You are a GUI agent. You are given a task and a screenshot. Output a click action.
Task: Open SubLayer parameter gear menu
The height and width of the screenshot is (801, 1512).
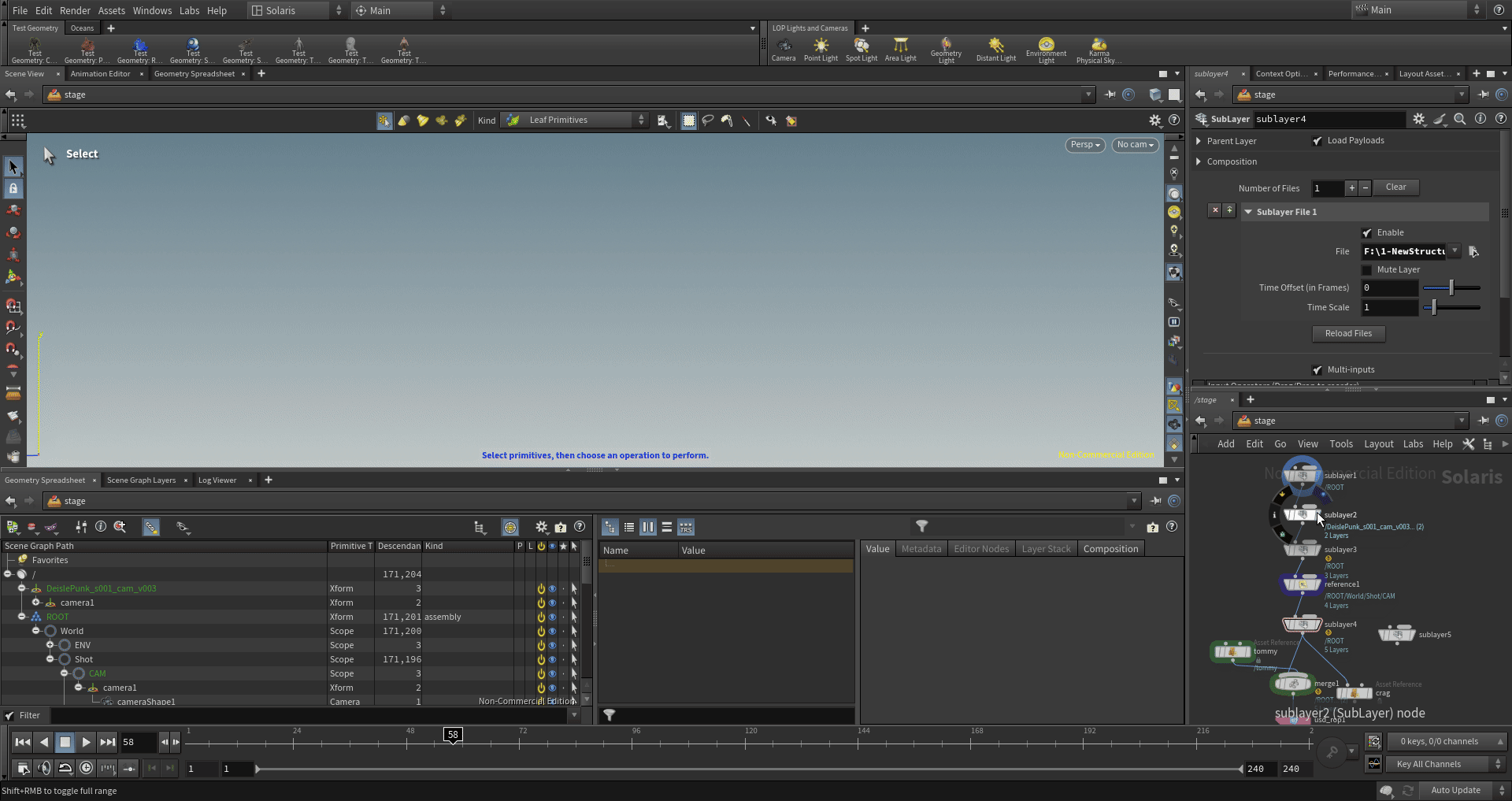[x=1418, y=119]
